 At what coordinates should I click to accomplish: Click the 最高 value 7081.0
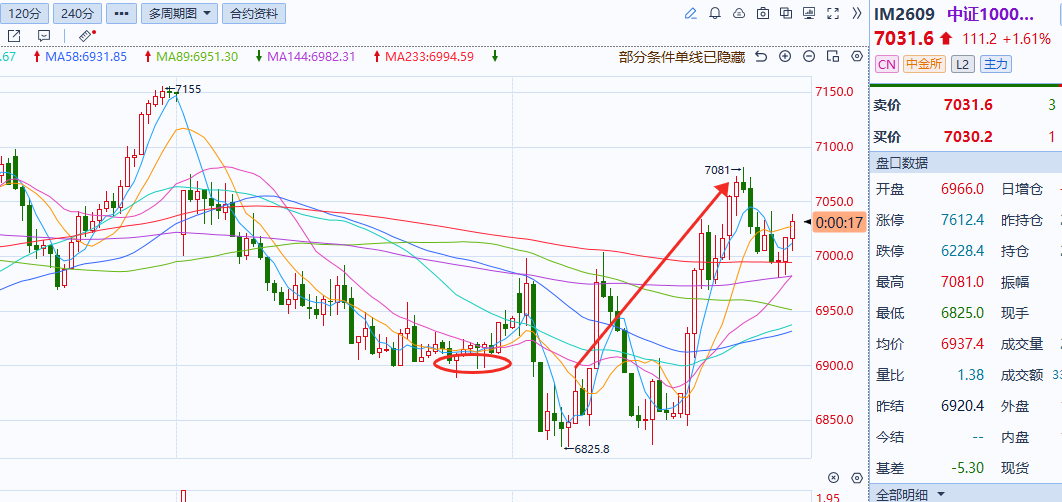point(962,282)
